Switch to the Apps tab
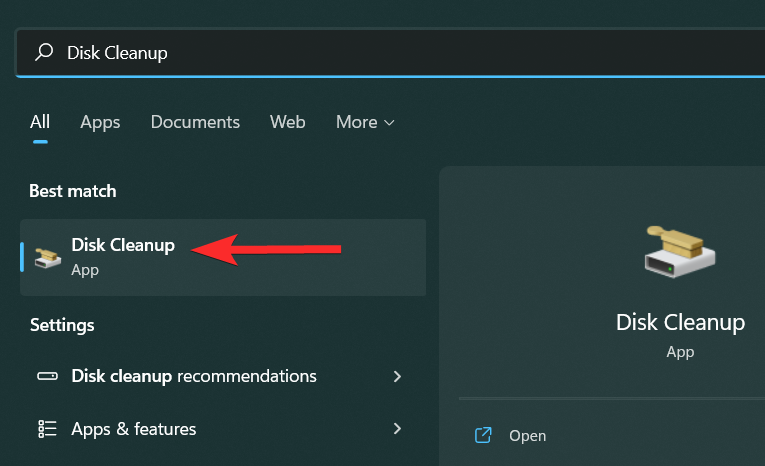Image resolution: width=765 pixels, height=466 pixels. tap(100, 122)
